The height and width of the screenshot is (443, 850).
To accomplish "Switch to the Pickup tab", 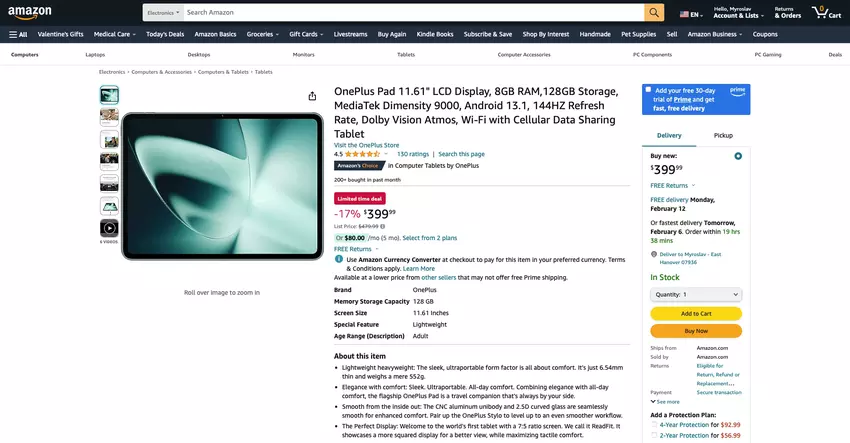I will [x=723, y=136].
